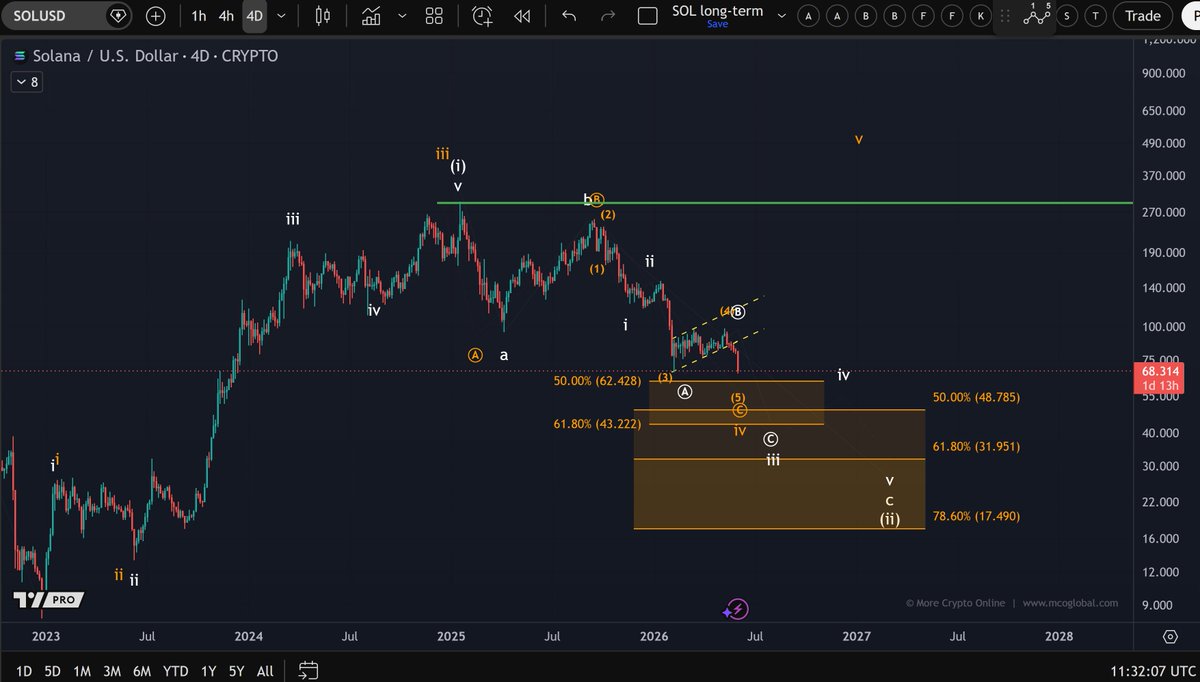This screenshot has height=682, width=1200.
Task: Click the 50.00% (48.785) fib label
Action: point(976,397)
